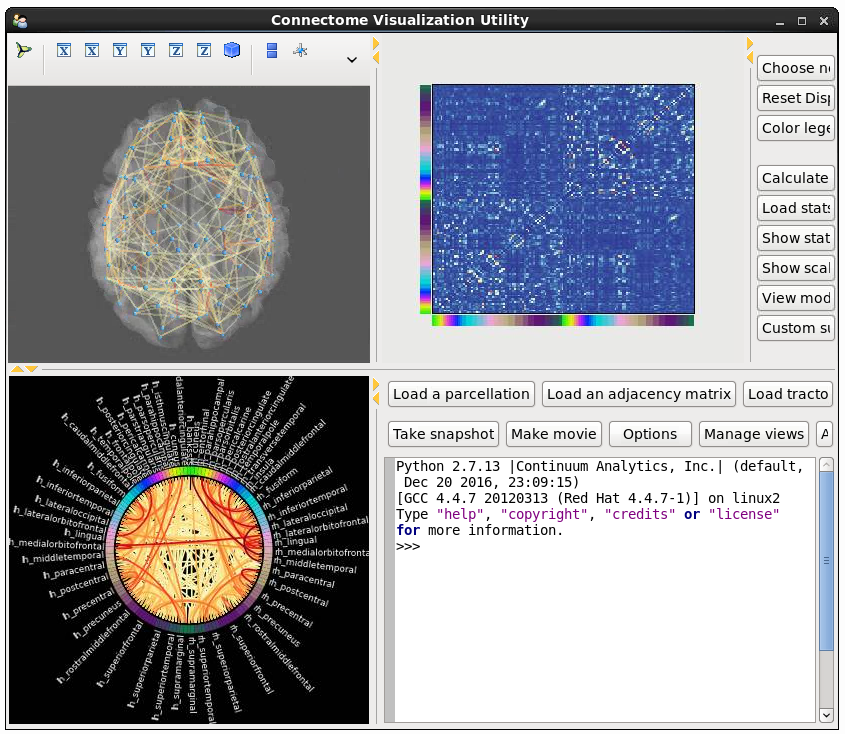
Task: Click the rightmost Z-axis view icon
Action: pos(204,51)
